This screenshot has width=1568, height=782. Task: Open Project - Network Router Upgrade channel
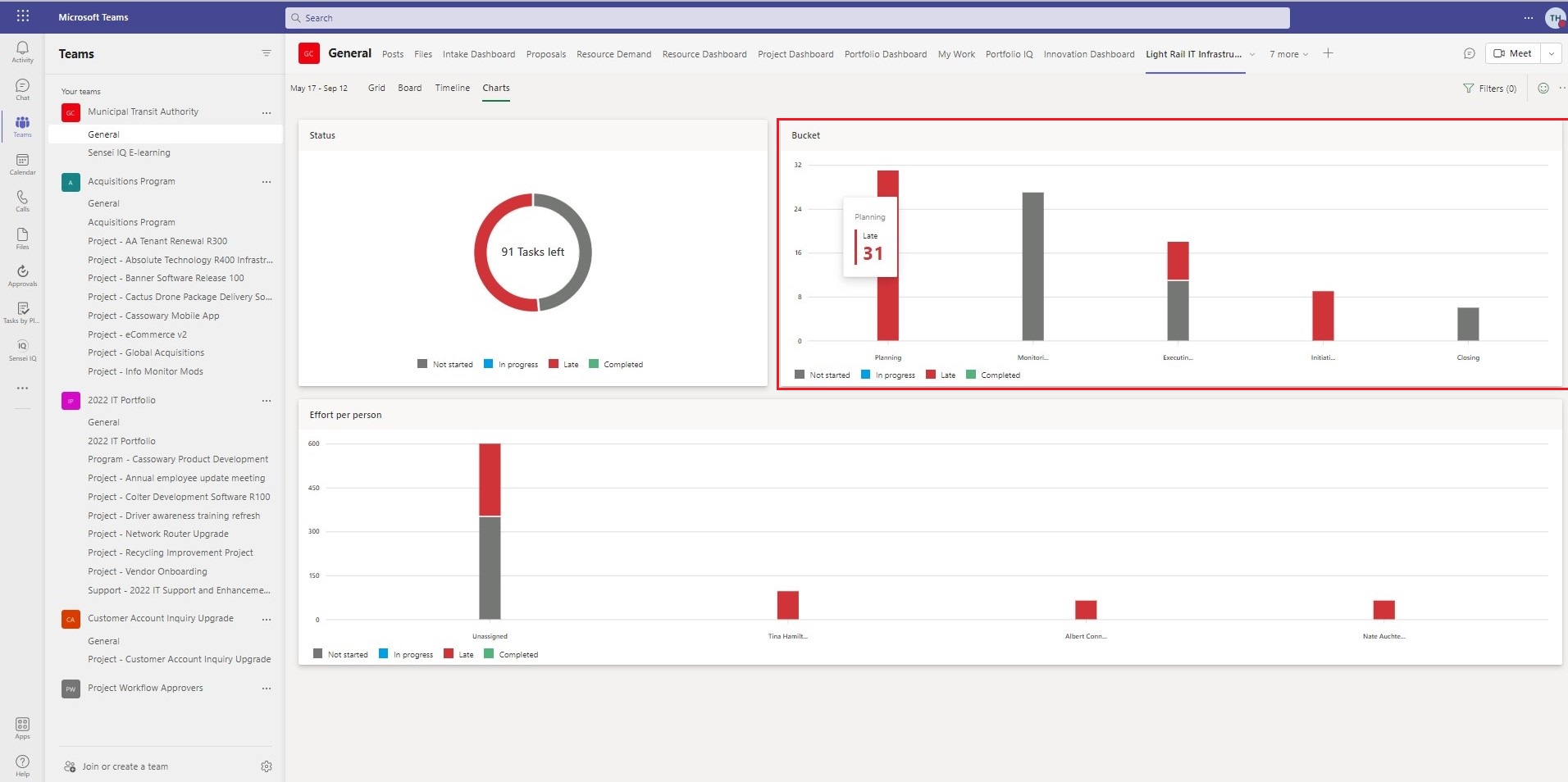click(158, 534)
